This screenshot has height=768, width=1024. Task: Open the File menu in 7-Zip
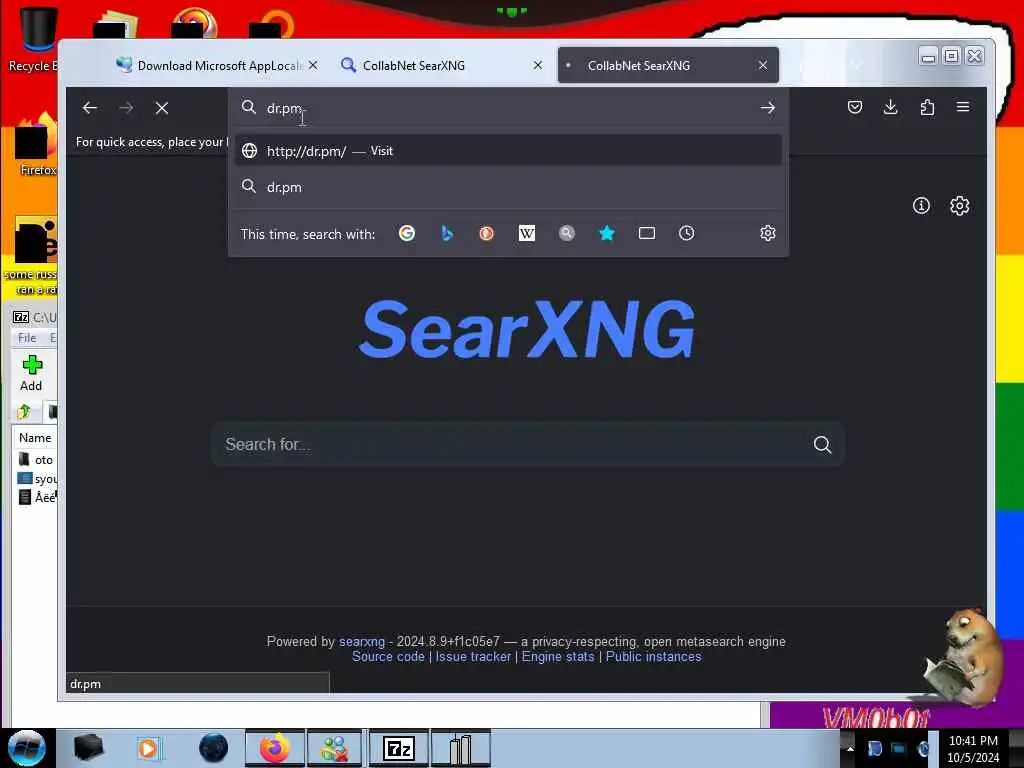(x=27, y=338)
